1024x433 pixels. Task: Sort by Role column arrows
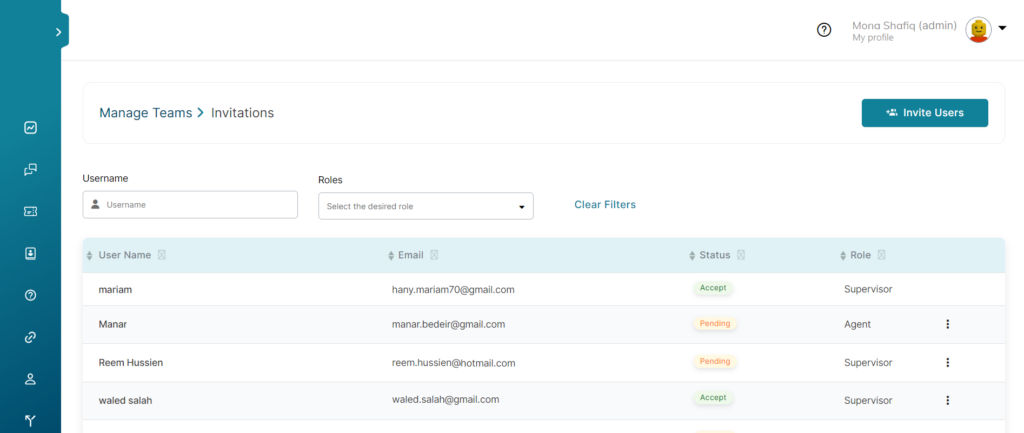click(843, 255)
